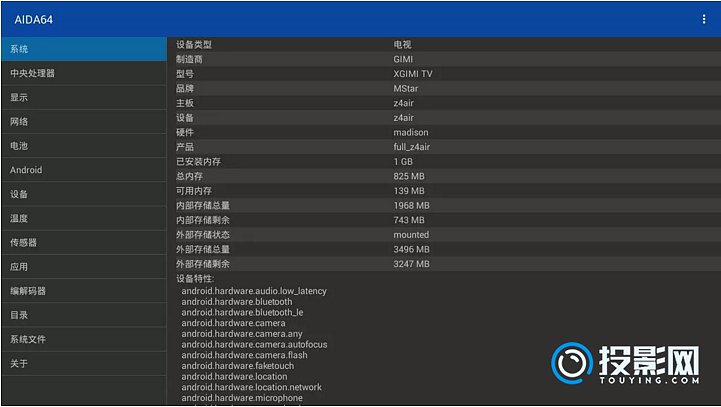Select the 产品 row label
The height and width of the screenshot is (407, 721).
click(185, 147)
